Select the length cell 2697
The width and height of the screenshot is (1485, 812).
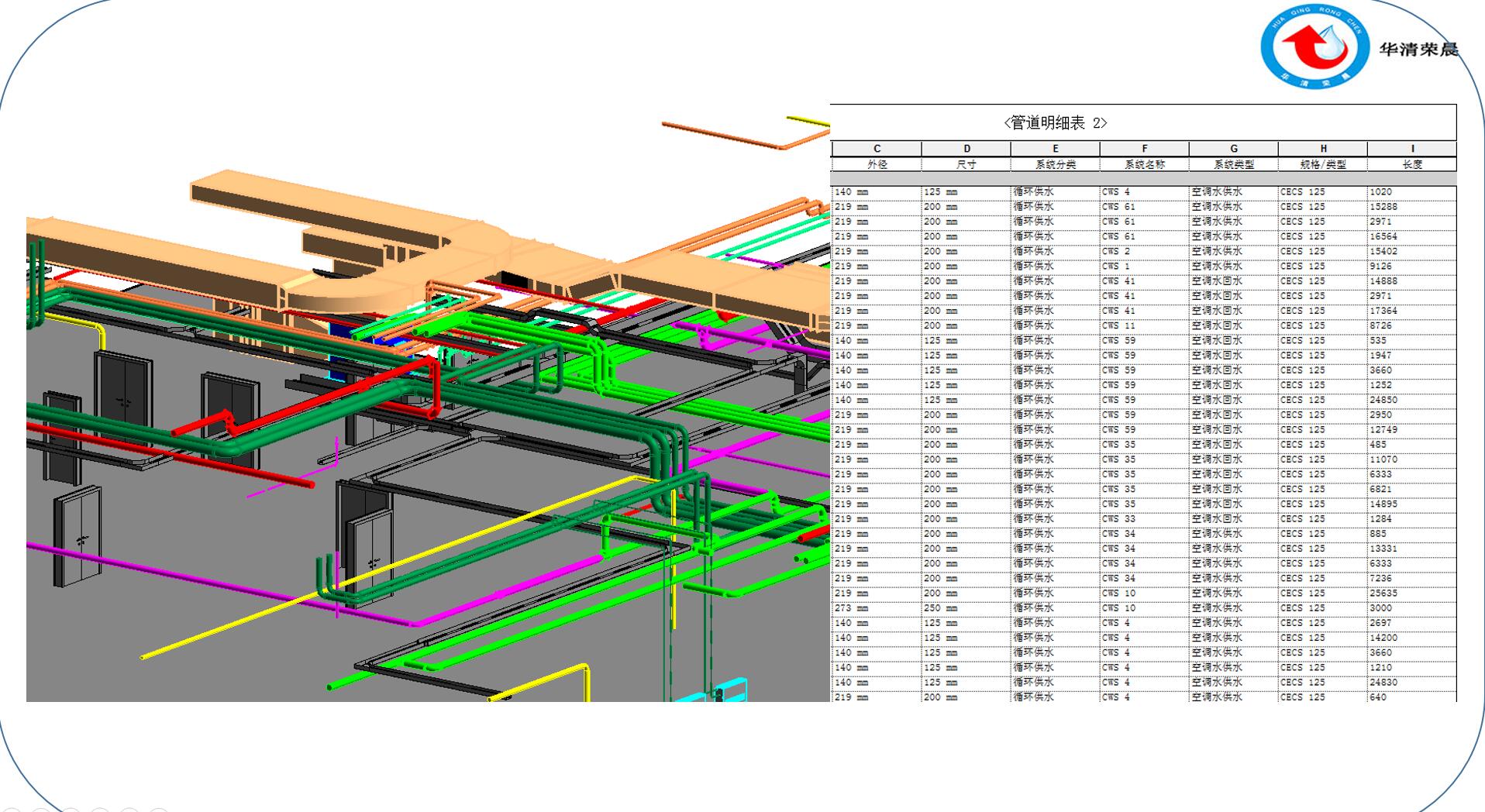click(x=1412, y=623)
